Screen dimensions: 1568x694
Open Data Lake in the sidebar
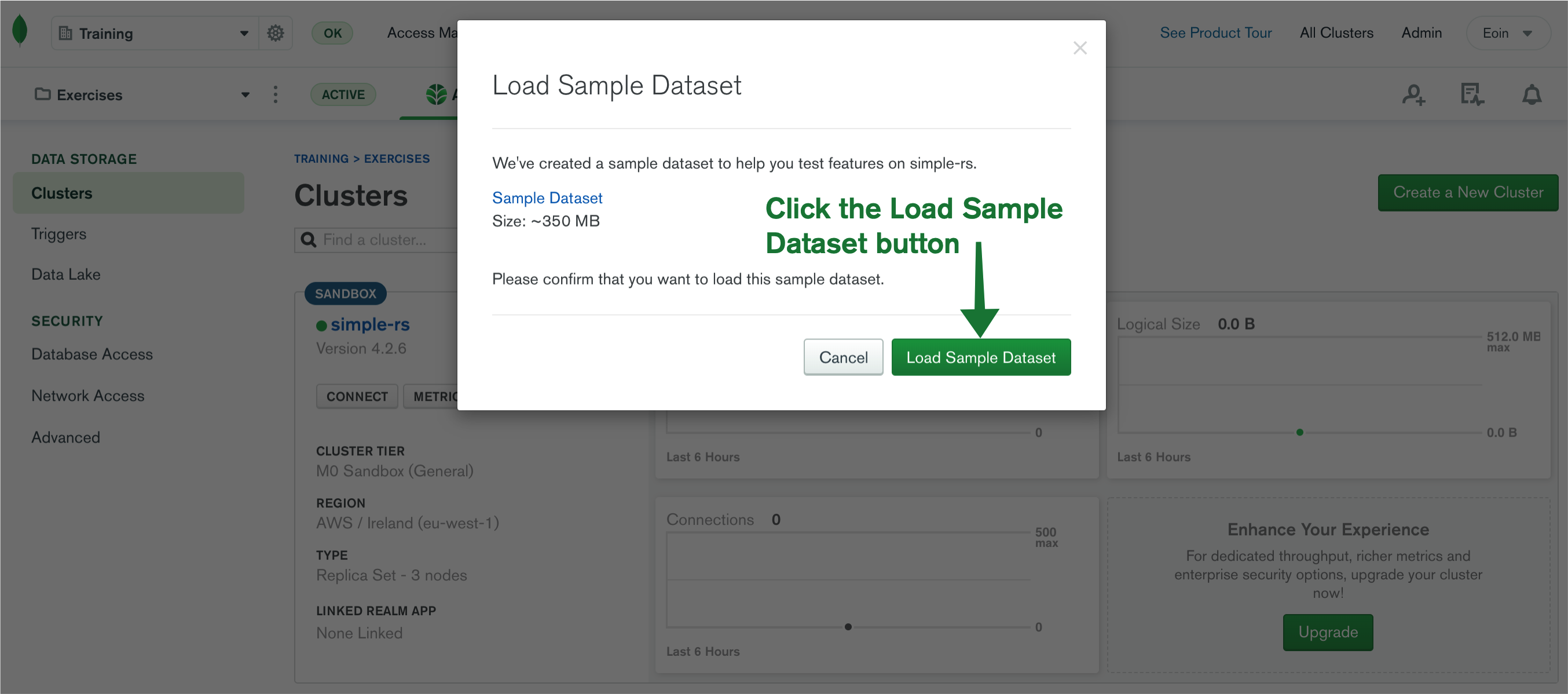pos(66,275)
